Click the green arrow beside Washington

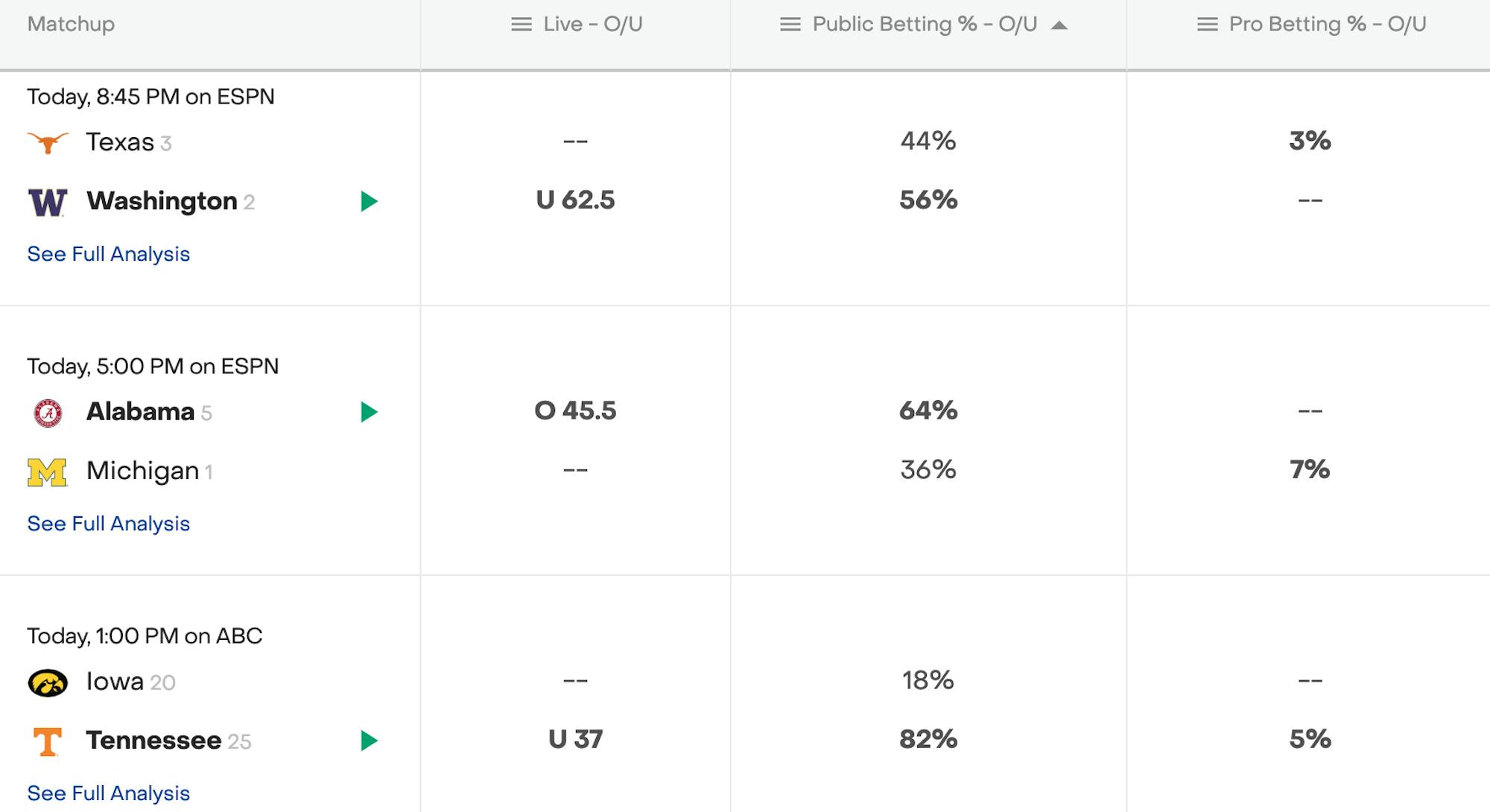[369, 201]
